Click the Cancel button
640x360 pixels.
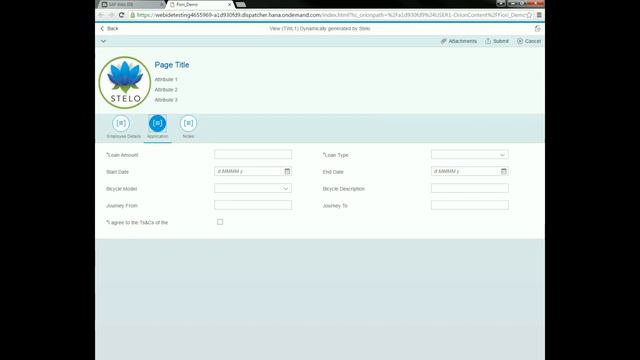coord(529,41)
